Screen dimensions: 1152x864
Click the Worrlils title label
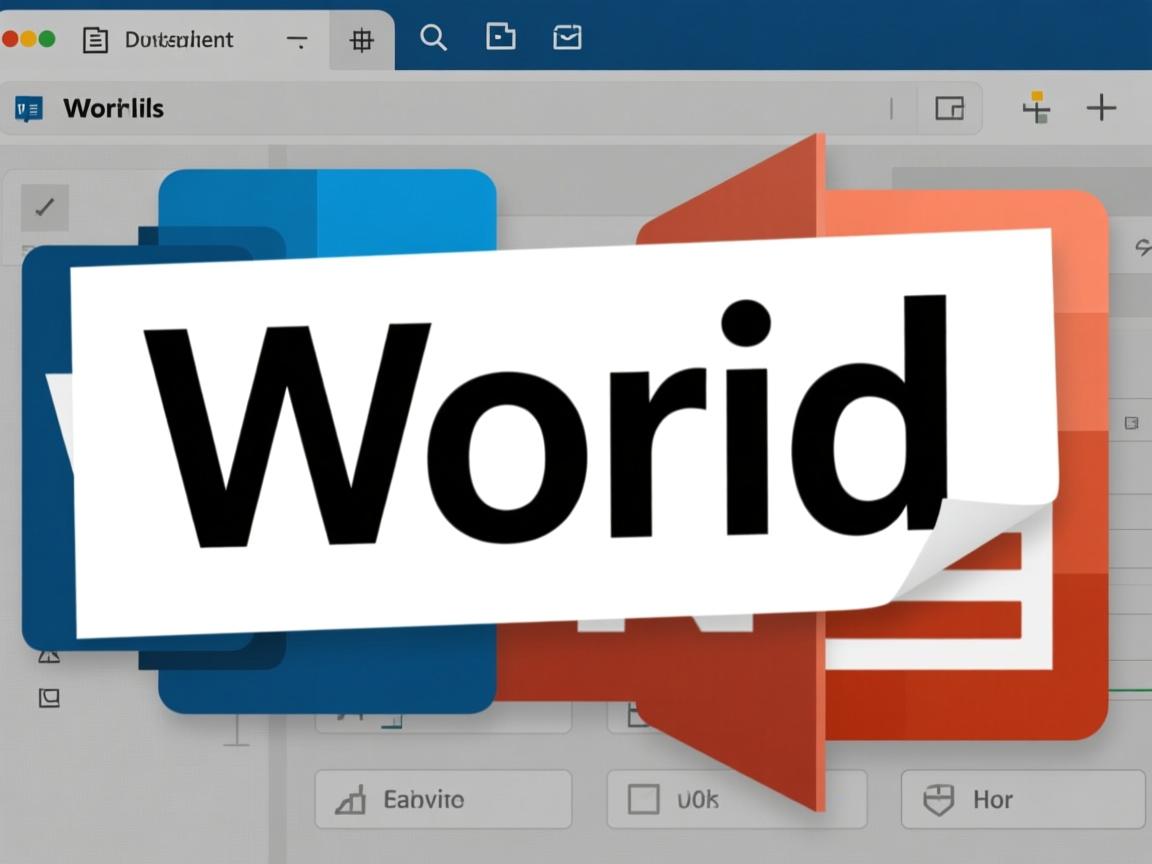click(x=113, y=108)
